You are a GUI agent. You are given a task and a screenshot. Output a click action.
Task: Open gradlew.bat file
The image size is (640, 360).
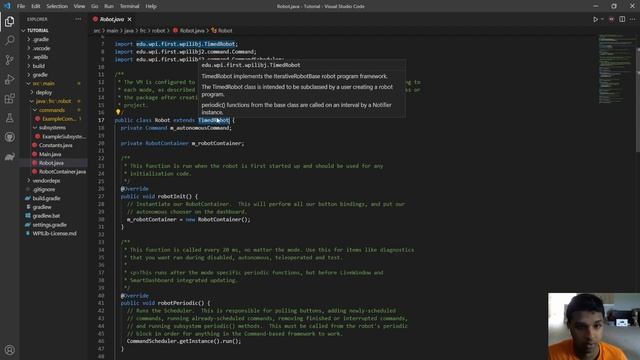tap(53, 216)
